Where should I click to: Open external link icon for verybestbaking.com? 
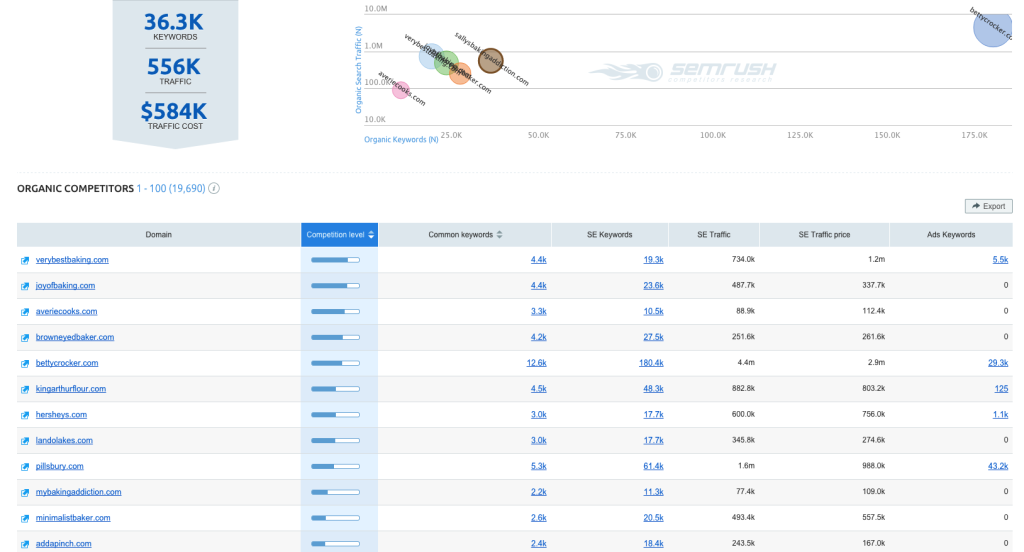coord(25,260)
